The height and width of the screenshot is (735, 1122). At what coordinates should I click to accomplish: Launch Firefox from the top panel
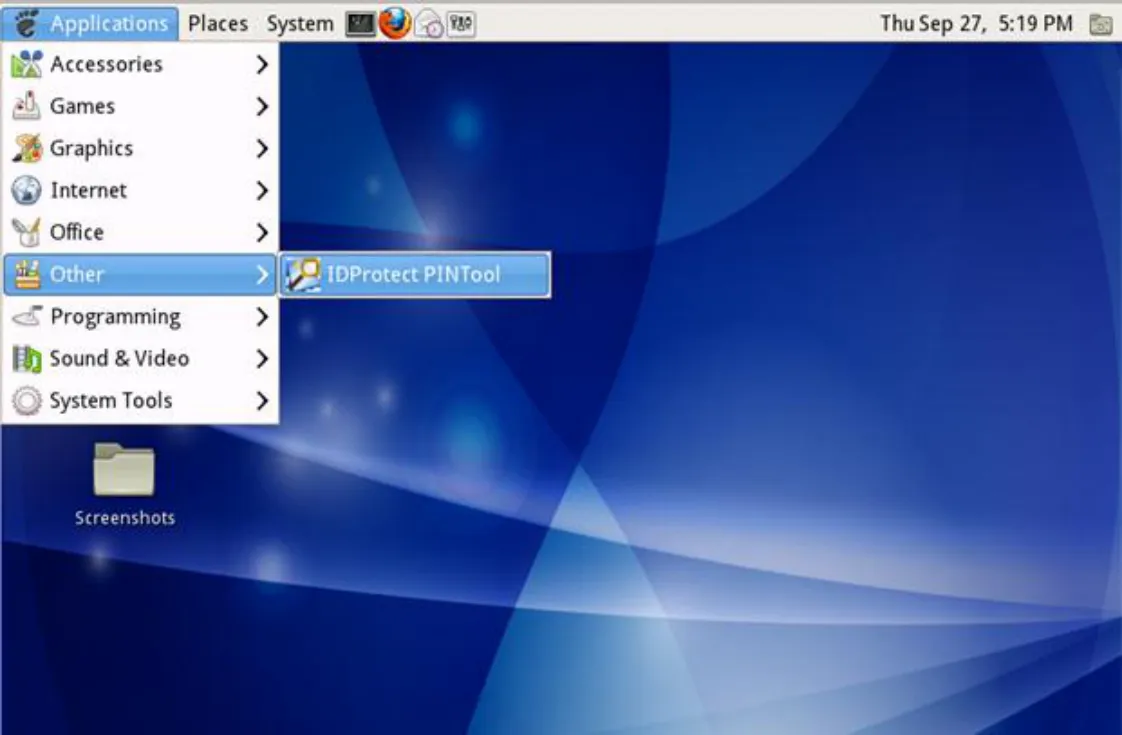[x=394, y=23]
